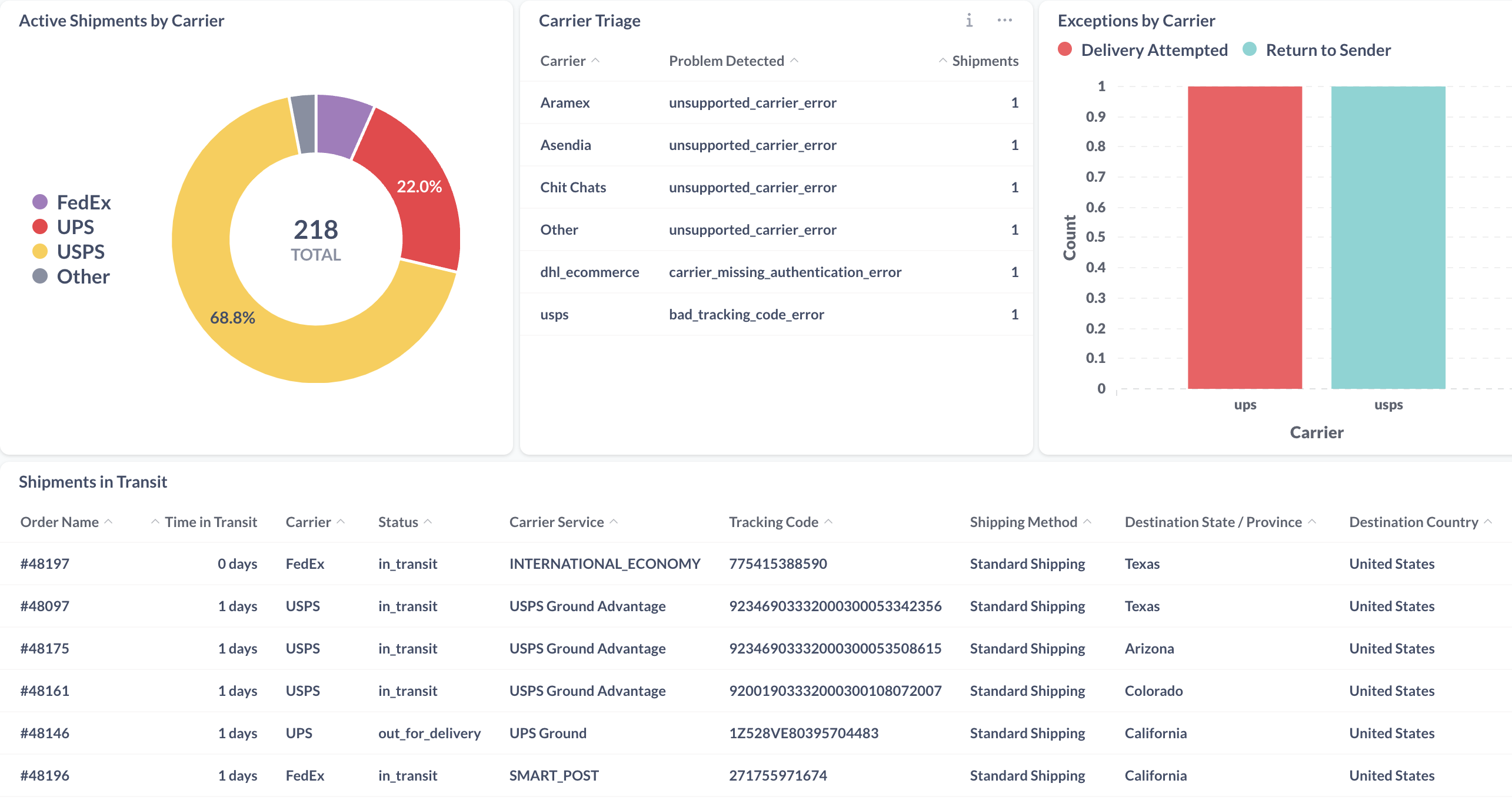
Task: Sort by Carrier Service column header
Action: click(x=556, y=522)
